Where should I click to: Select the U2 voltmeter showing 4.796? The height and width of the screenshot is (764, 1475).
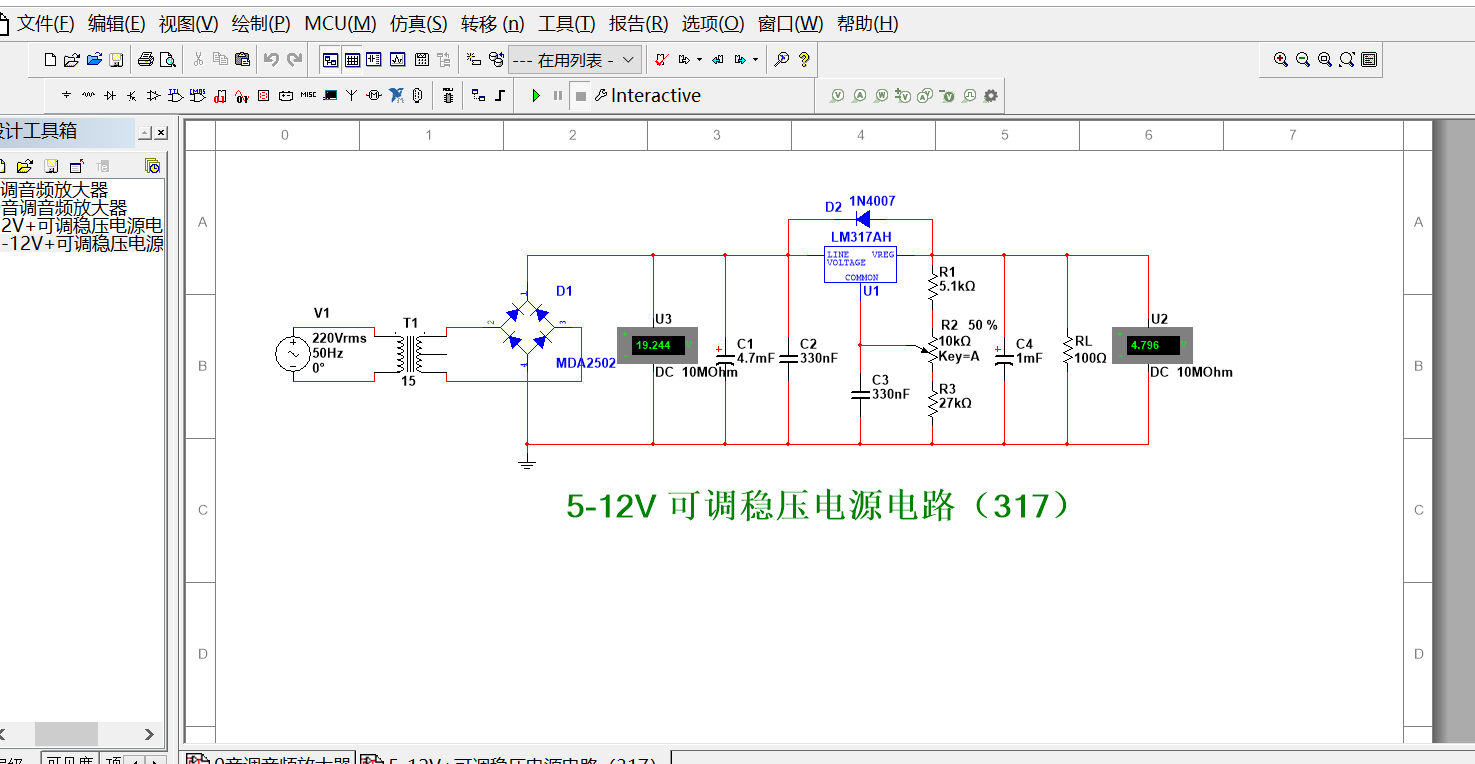point(1153,345)
